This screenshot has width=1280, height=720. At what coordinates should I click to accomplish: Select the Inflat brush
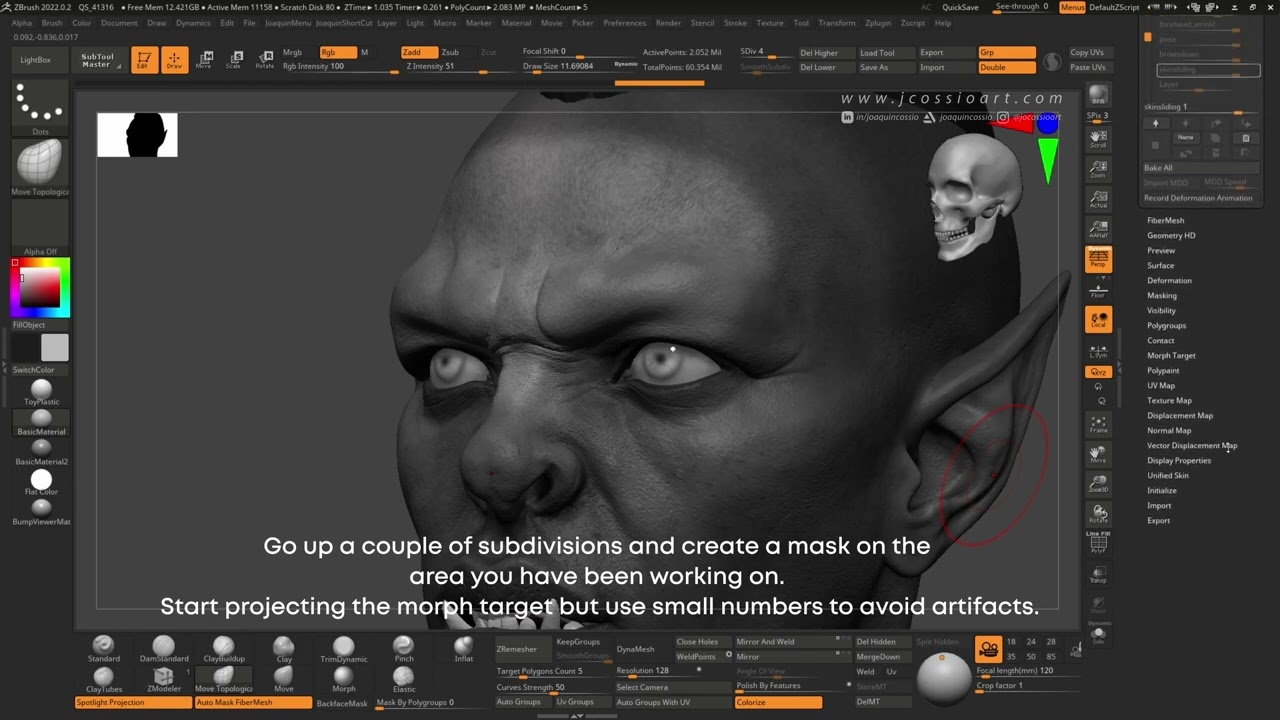(x=464, y=649)
